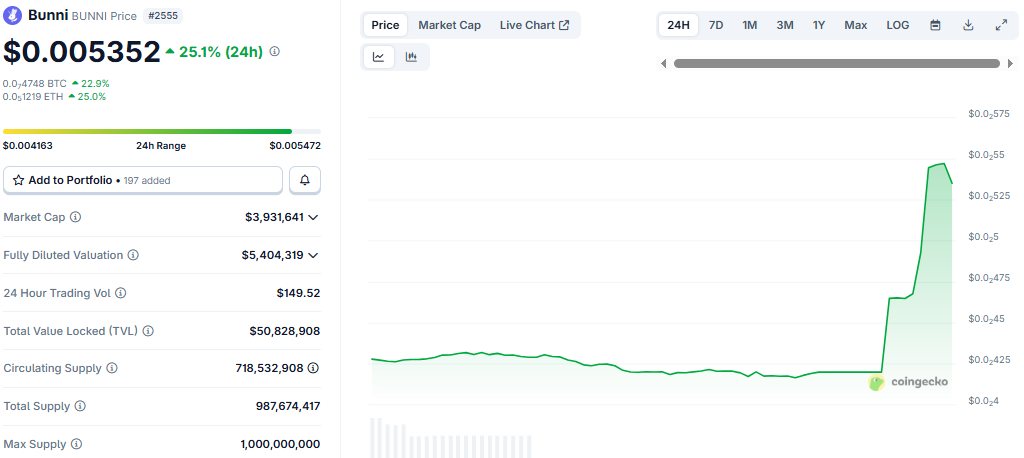This screenshot has width=1024, height=458.
Task: Select 3M time range
Action: [x=785, y=25]
